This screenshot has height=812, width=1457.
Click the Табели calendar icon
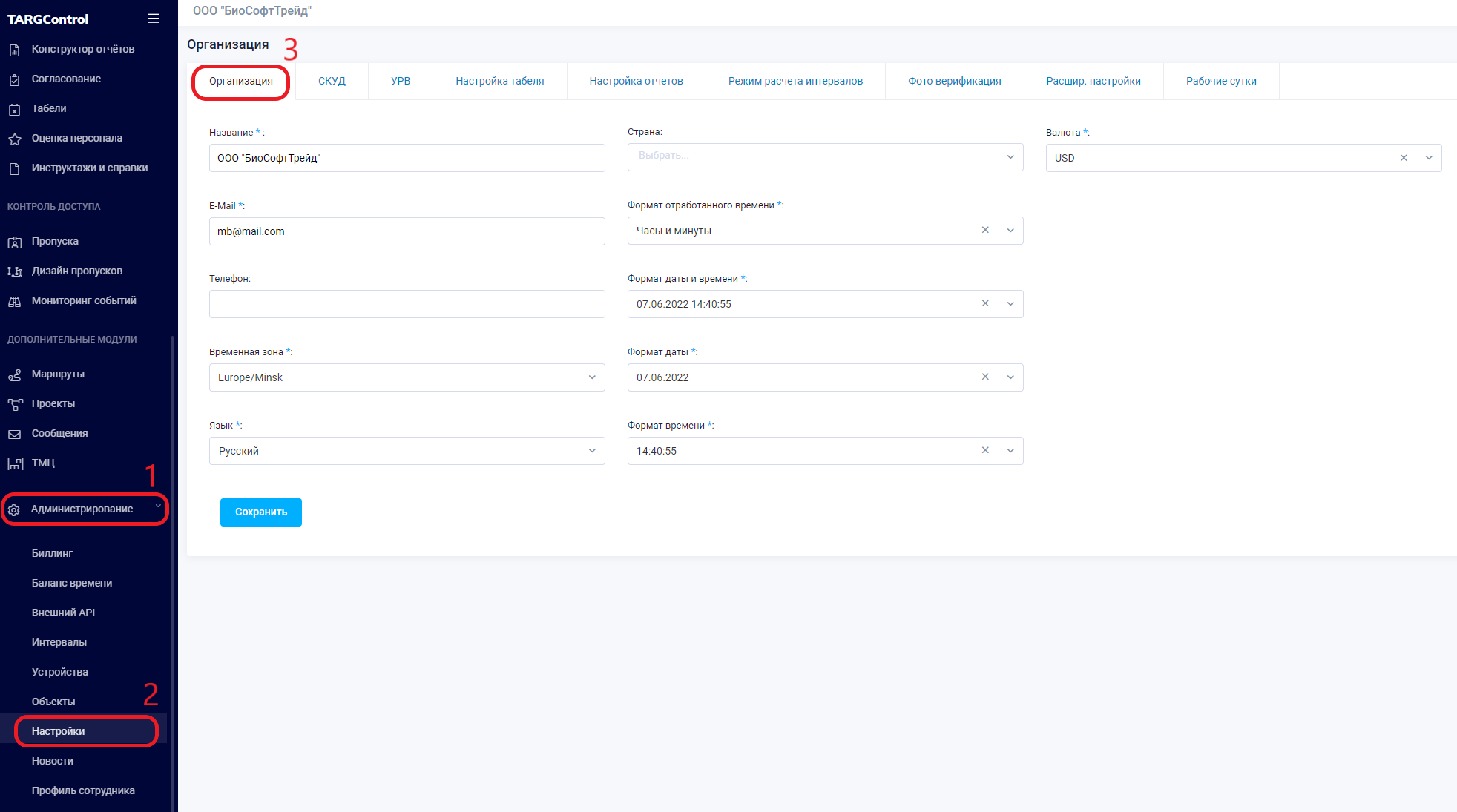(14, 109)
